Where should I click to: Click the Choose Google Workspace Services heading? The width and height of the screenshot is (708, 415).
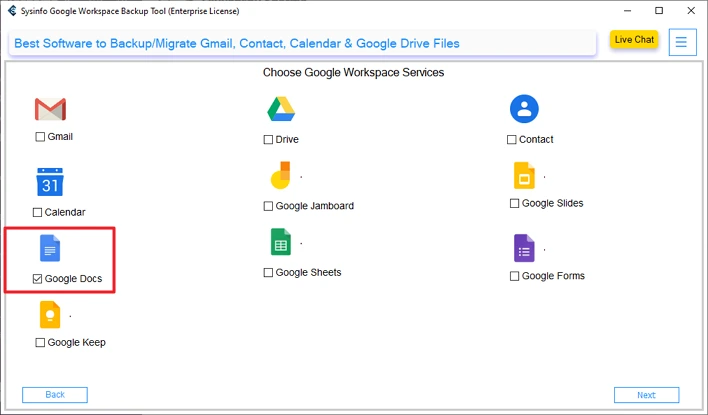[354, 72]
